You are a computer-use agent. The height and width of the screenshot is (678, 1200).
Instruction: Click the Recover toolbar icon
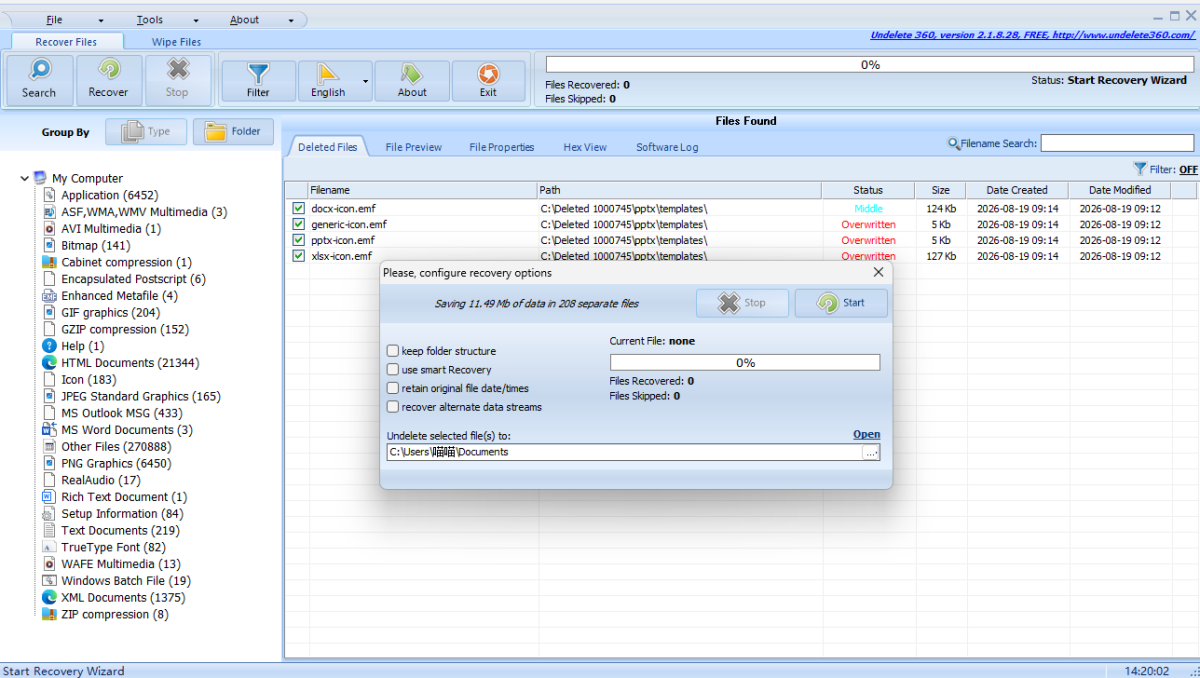point(108,71)
